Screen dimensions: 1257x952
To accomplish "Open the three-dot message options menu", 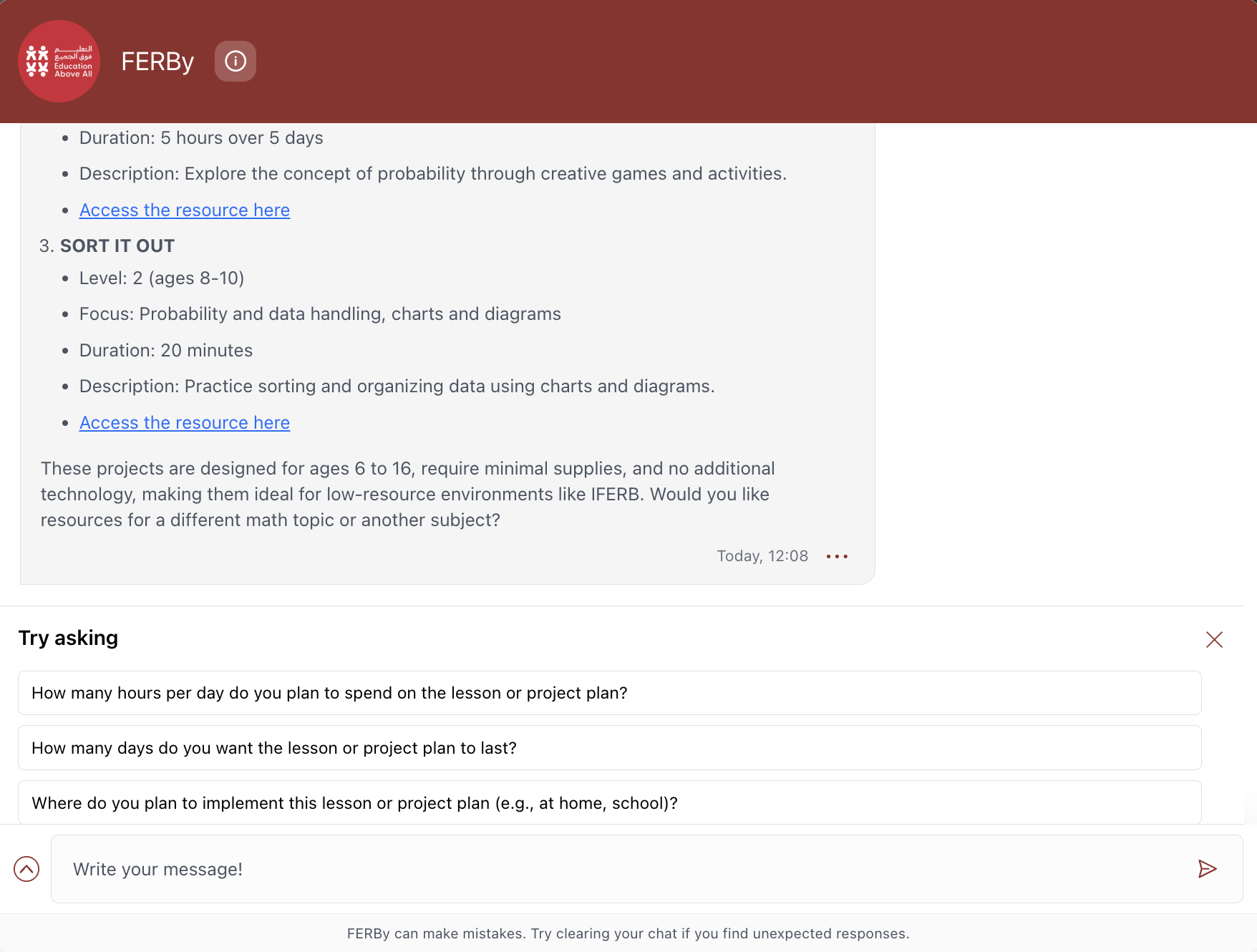I will (x=837, y=556).
